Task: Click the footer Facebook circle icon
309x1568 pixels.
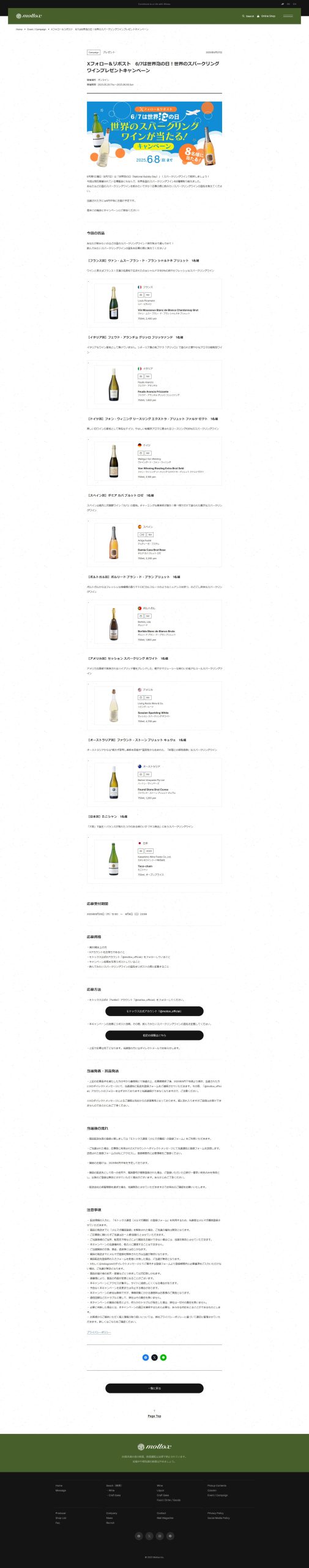Action: pos(139,1536)
